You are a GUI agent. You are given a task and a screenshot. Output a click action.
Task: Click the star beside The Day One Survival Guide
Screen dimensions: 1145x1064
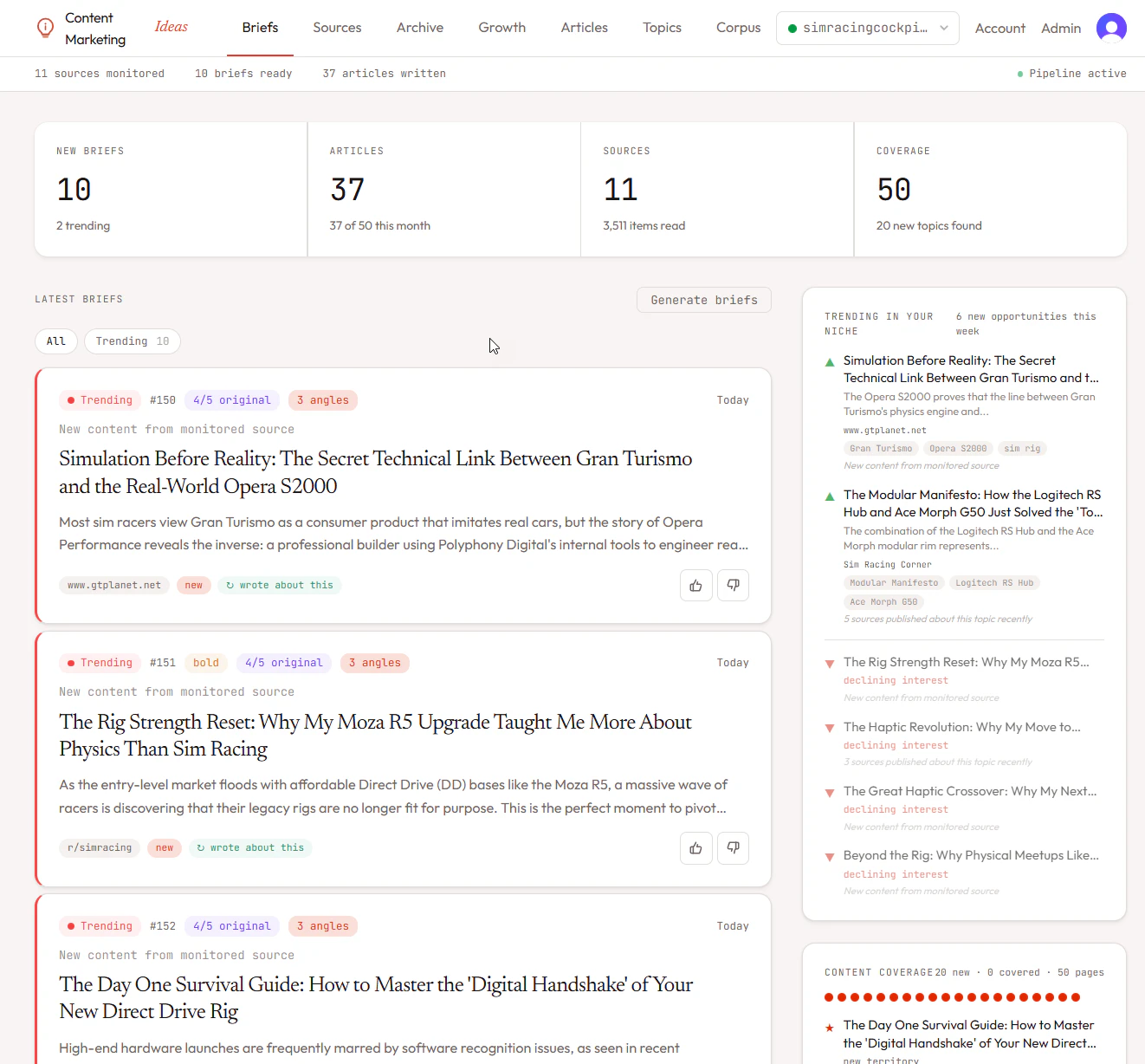click(x=830, y=1026)
